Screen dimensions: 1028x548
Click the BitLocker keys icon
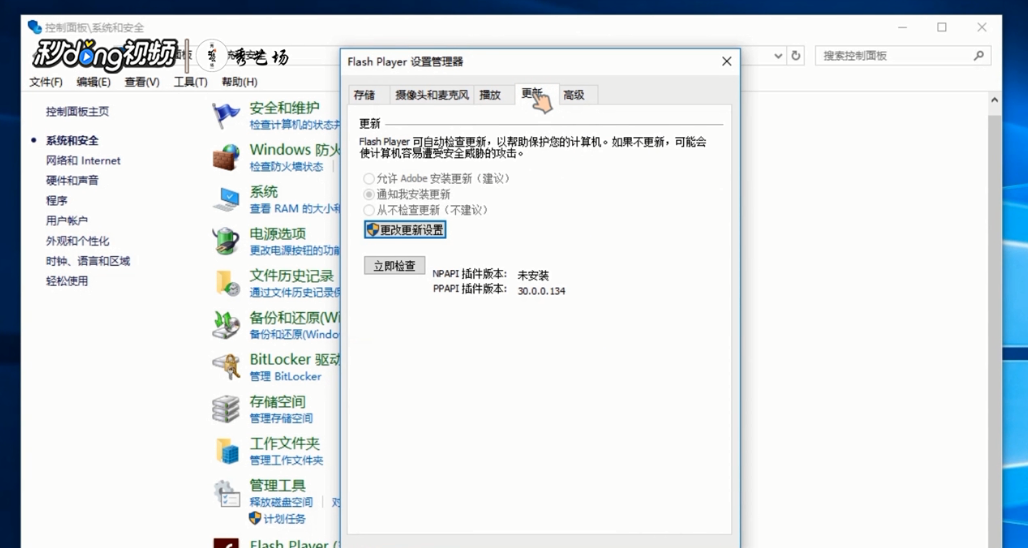click(x=227, y=367)
